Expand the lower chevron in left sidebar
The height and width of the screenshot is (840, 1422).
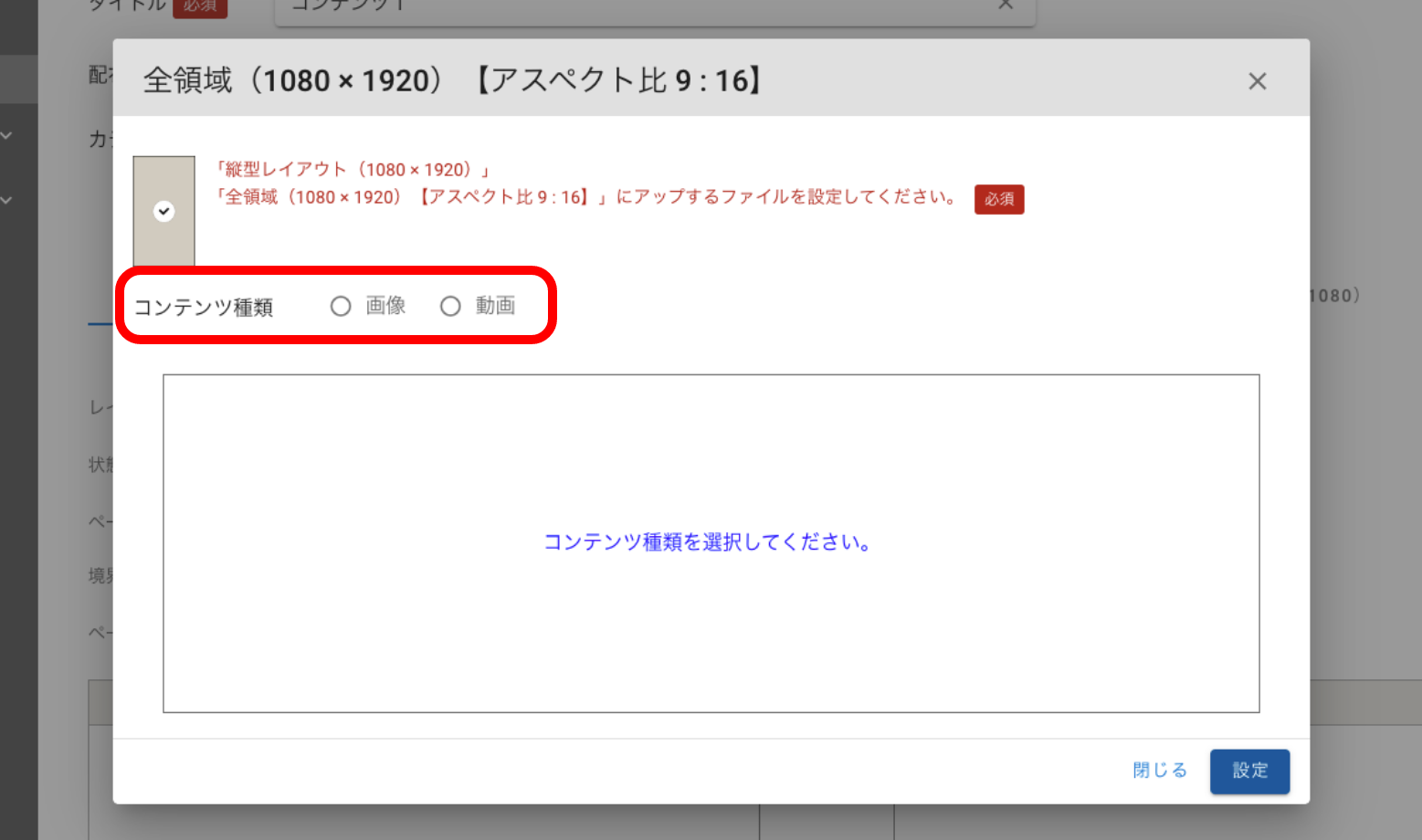pos(7,200)
